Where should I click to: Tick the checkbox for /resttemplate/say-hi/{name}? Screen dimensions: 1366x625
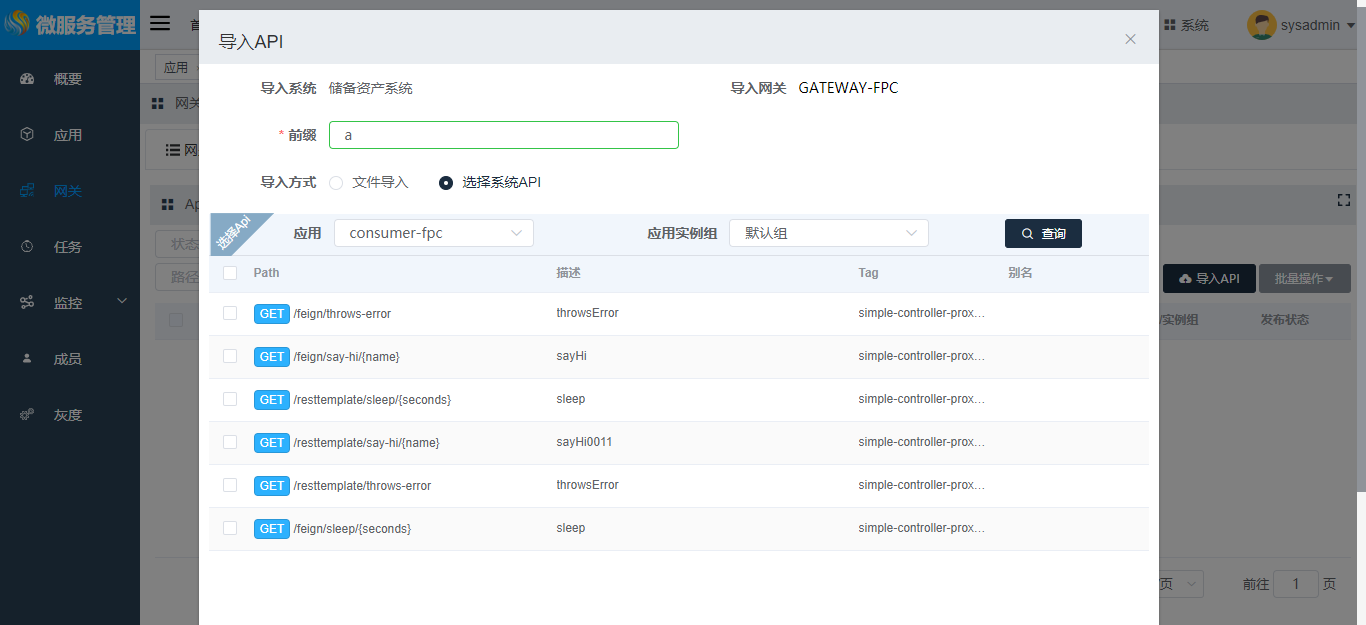[x=230, y=442]
